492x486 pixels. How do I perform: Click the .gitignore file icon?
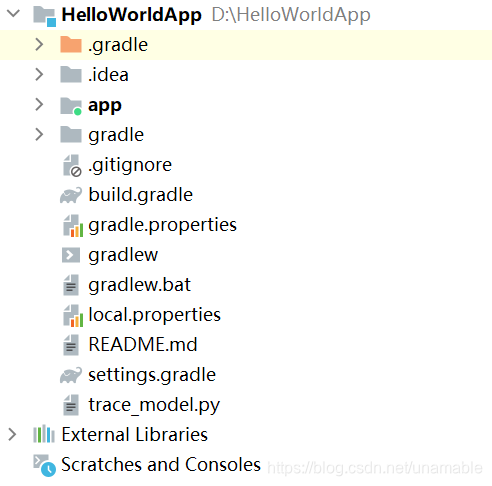(x=72, y=165)
